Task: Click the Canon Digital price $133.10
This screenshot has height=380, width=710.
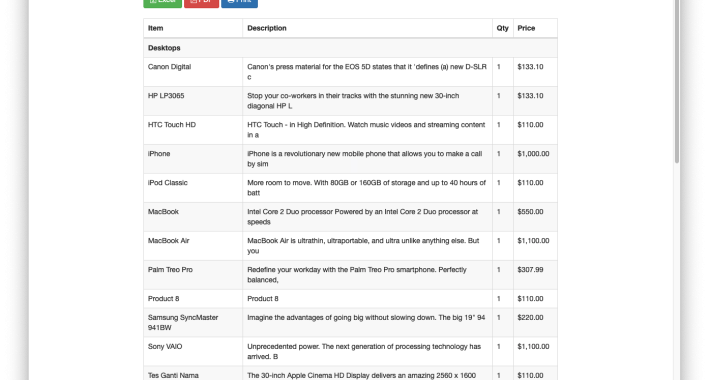Action: (x=530, y=67)
